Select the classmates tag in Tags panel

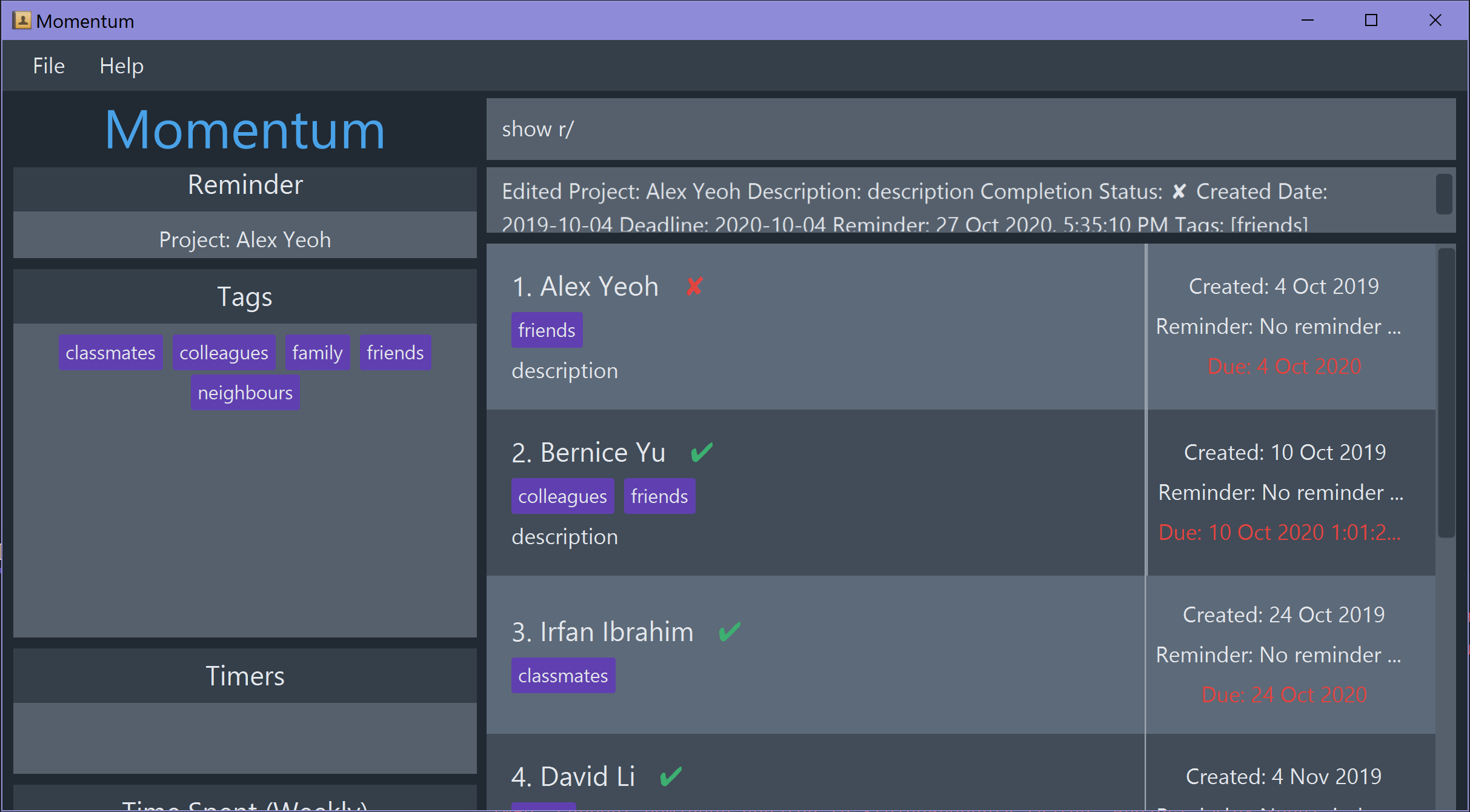tap(110, 353)
